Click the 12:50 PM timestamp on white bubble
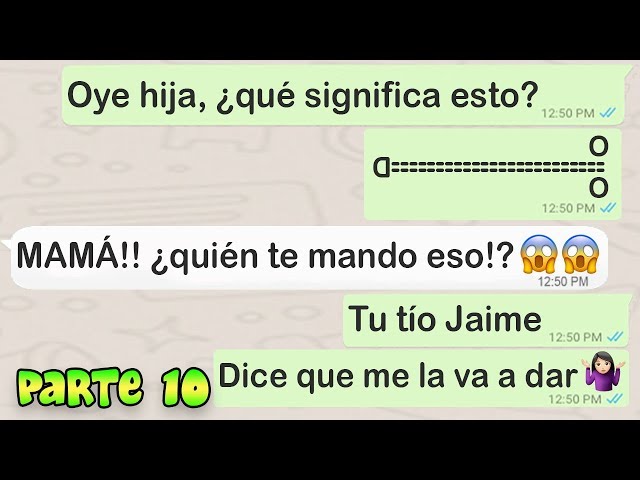 point(563,281)
